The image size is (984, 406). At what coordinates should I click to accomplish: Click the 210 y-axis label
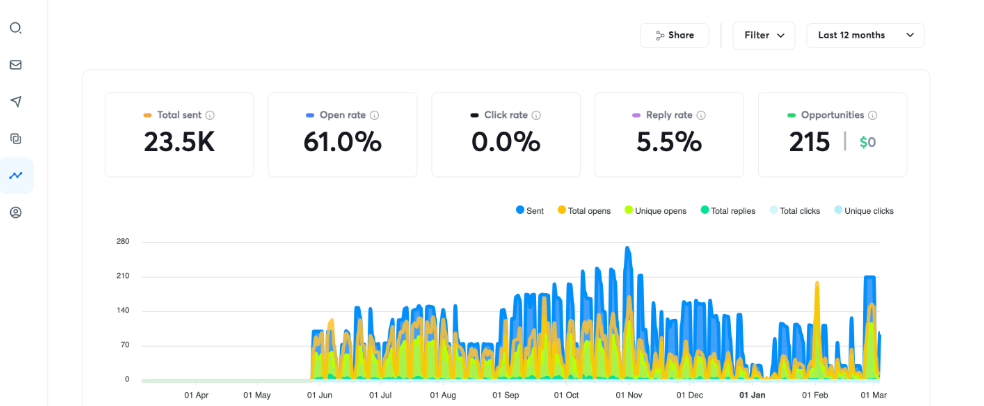122,277
